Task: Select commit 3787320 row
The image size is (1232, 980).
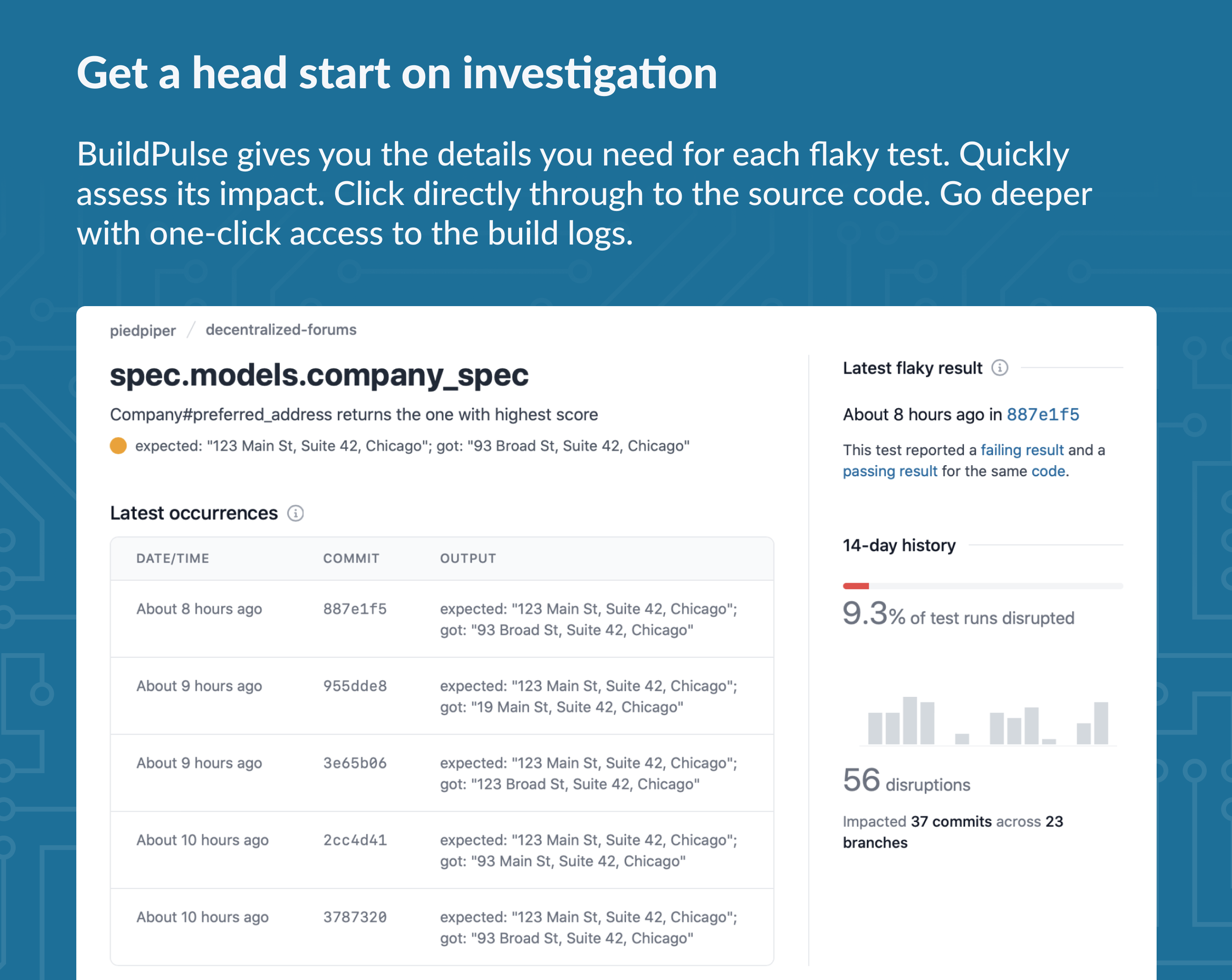Action: 442,927
